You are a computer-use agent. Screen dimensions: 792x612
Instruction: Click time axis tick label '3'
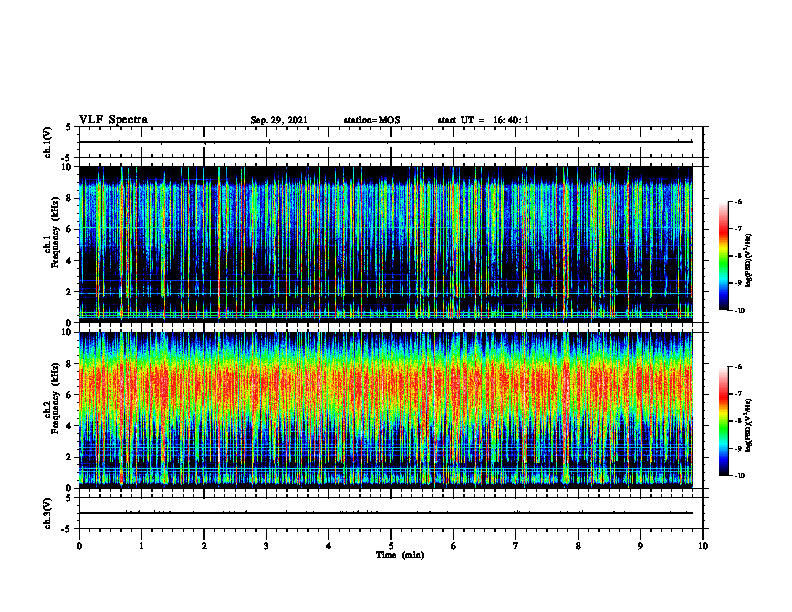point(266,546)
